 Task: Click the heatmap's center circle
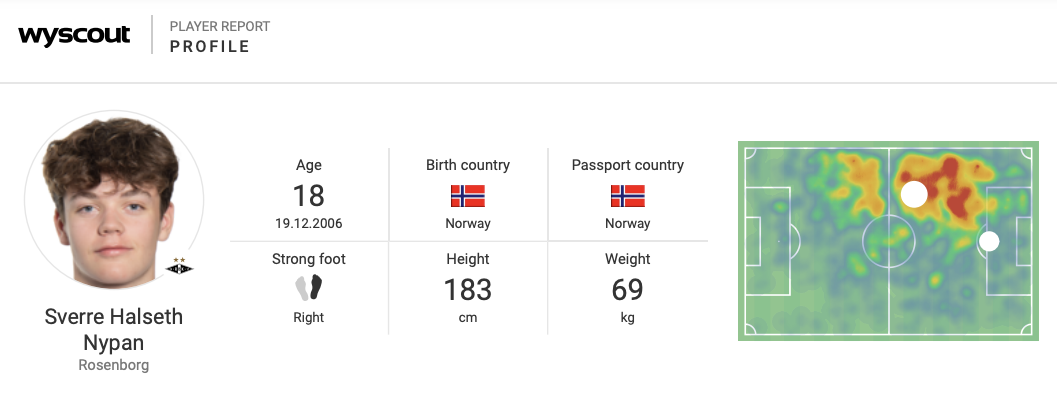(x=888, y=241)
